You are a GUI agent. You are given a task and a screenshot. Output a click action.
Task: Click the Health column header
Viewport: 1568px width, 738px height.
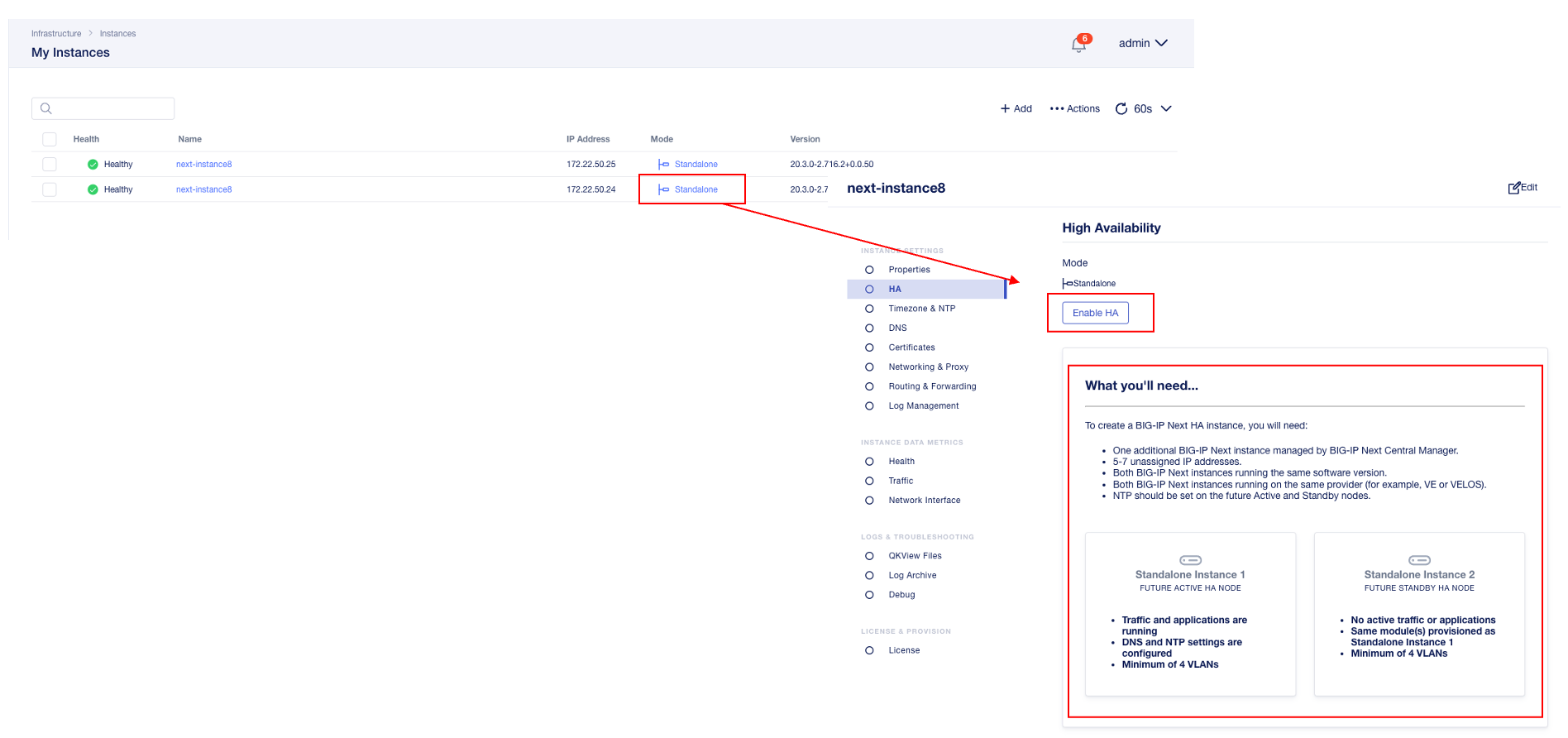[x=86, y=140]
